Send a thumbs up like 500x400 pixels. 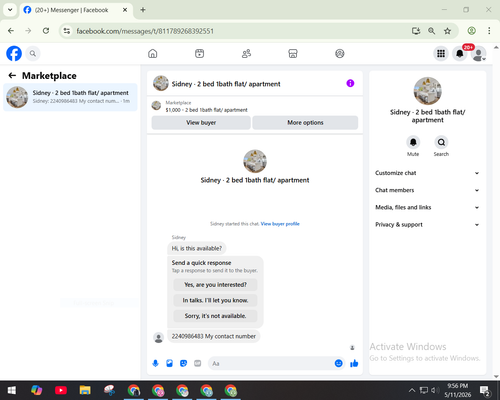[354, 363]
